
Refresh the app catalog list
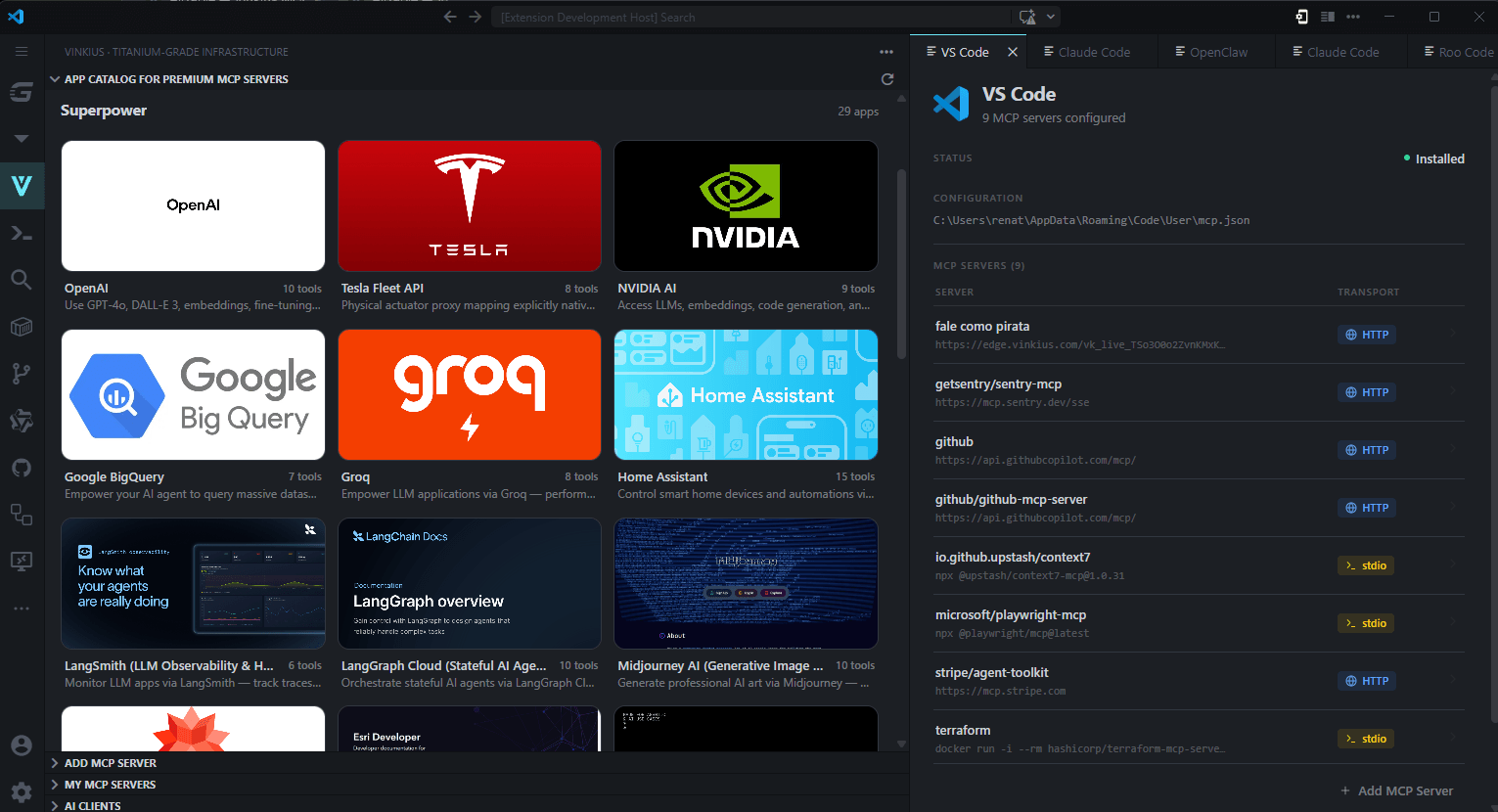[887, 79]
